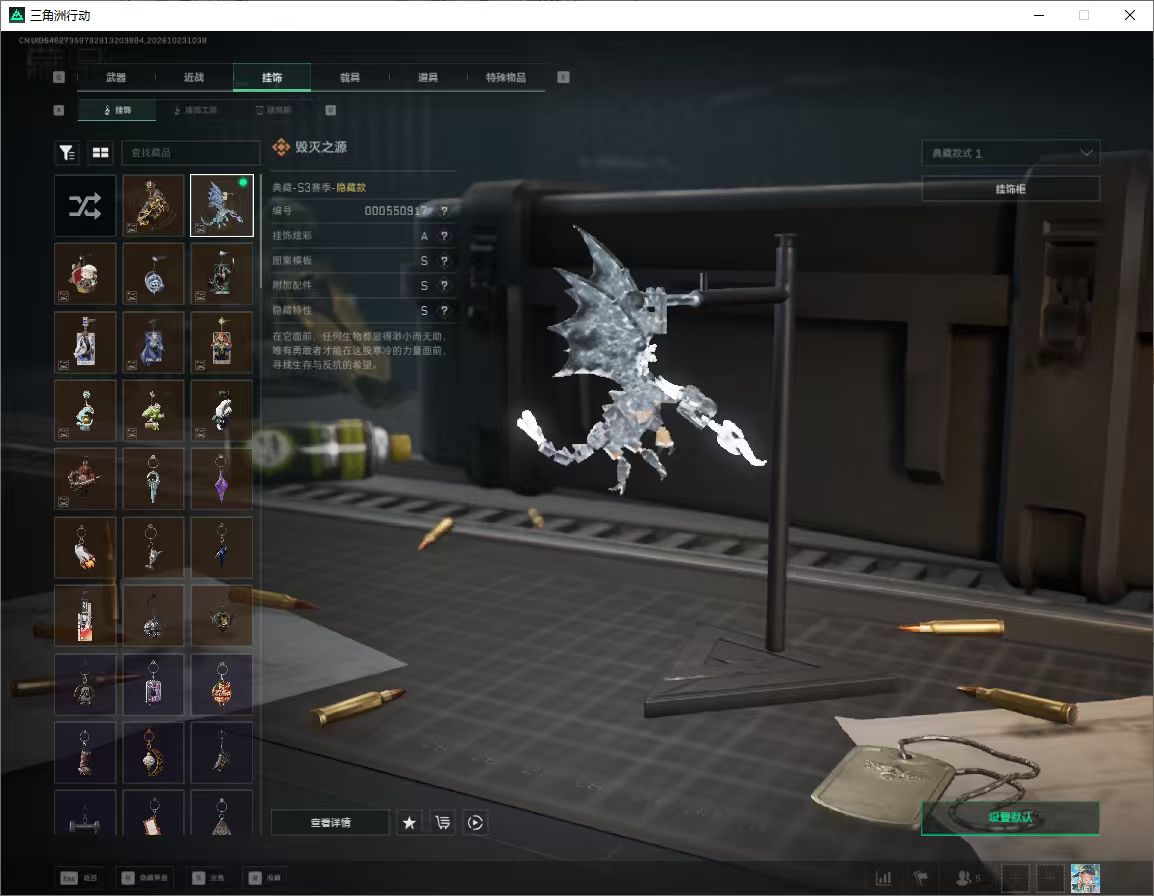This screenshot has width=1154, height=896.
Task: Open the statistics bar chart icon
Action: pyautogui.click(x=883, y=878)
